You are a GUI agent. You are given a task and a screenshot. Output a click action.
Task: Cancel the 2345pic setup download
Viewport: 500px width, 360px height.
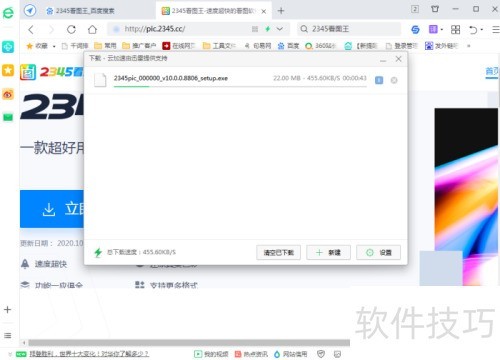(394, 80)
